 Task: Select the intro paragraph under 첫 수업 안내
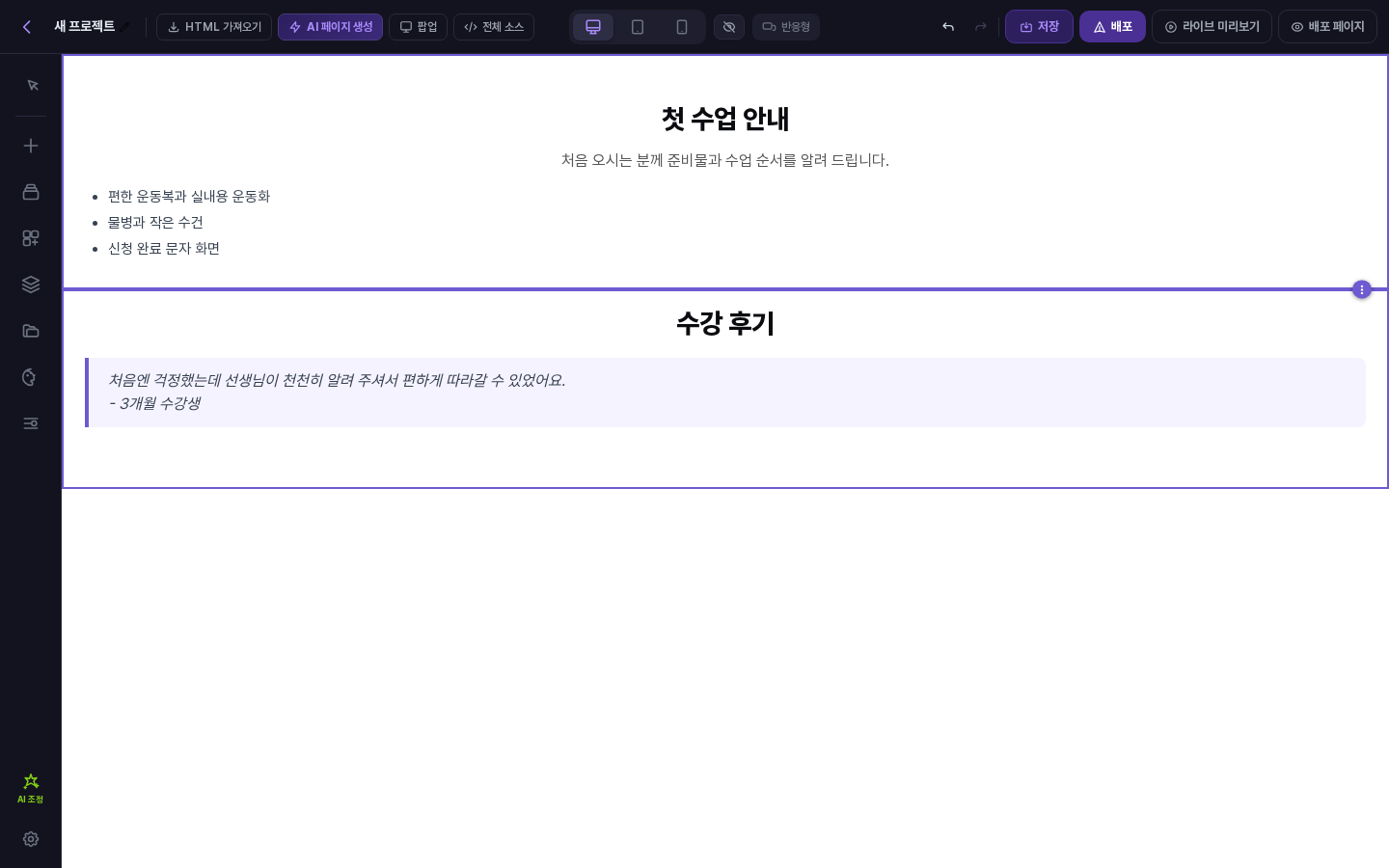click(725, 160)
